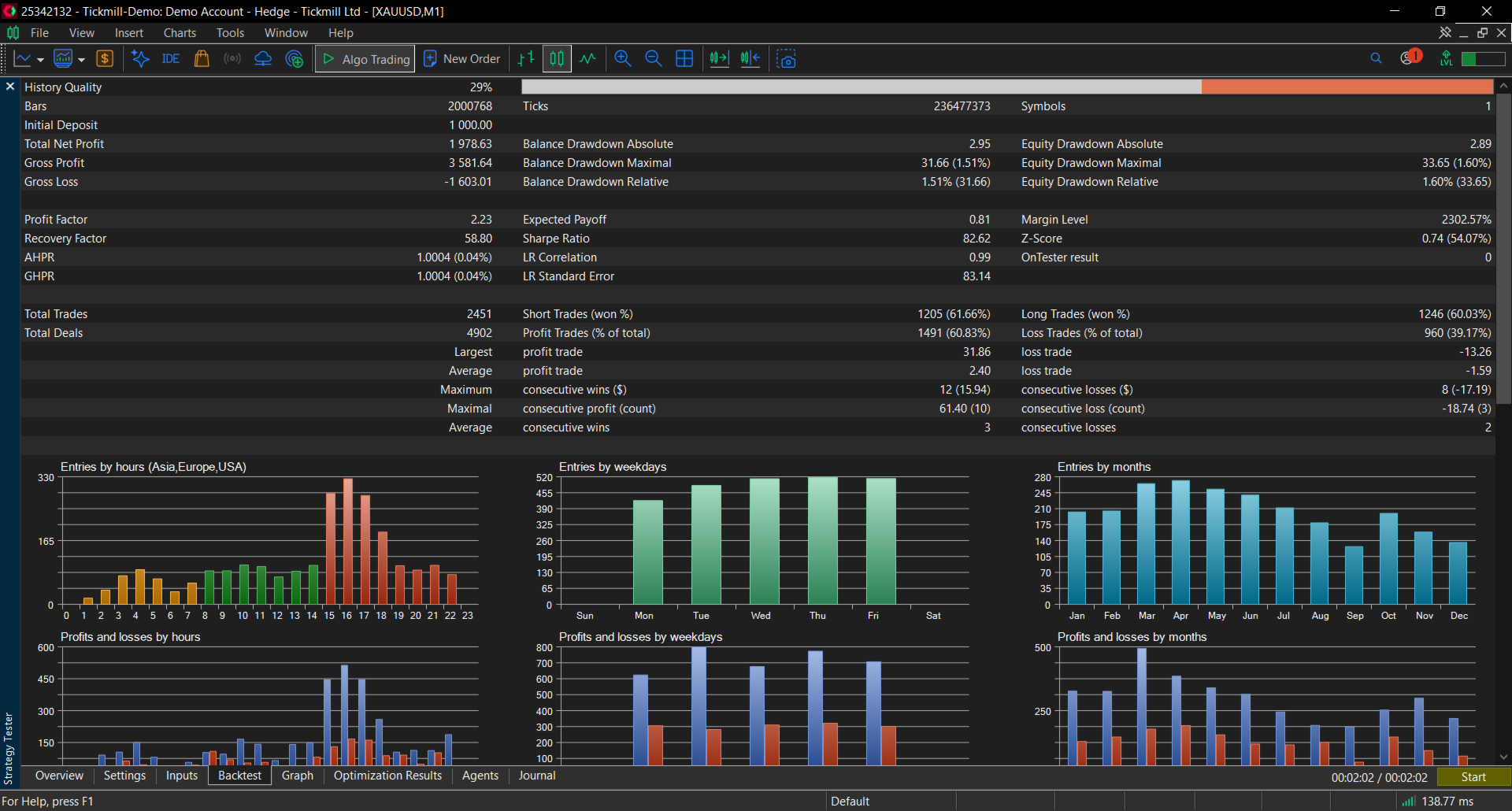The image size is (1512, 811).
Task: Click the zoom in magnifier icon
Action: [623, 59]
